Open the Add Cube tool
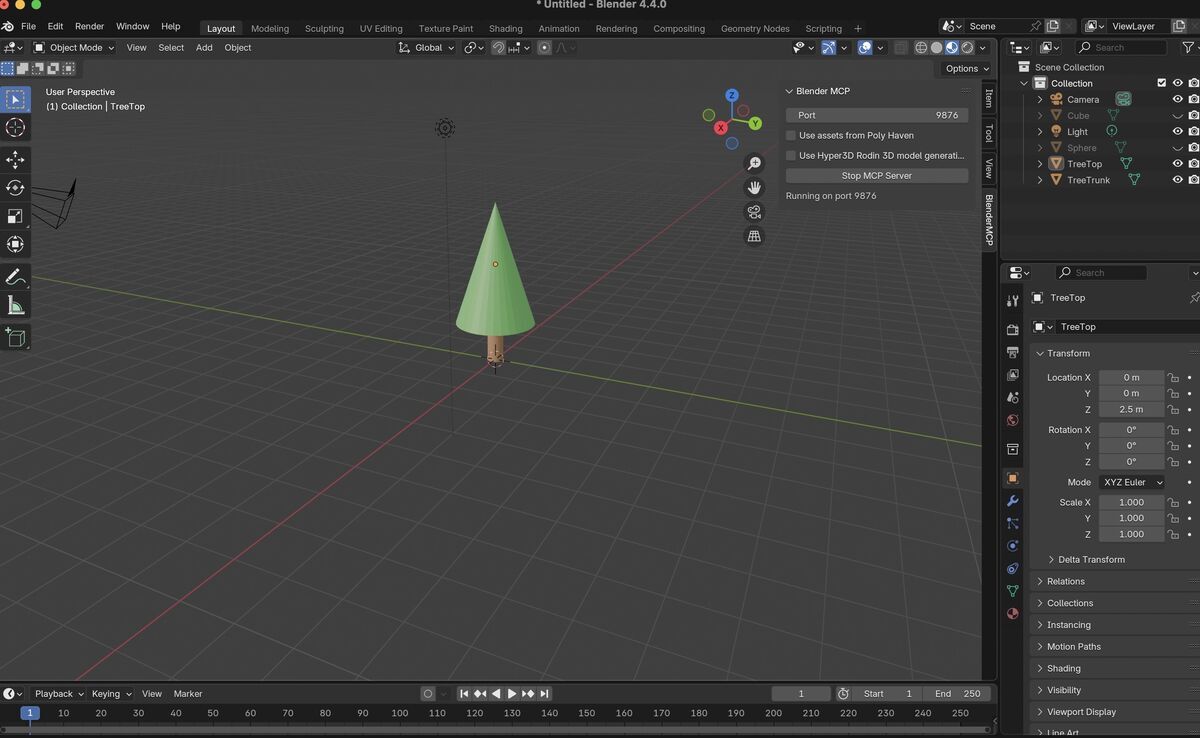This screenshot has height=738, width=1200. [x=15, y=338]
